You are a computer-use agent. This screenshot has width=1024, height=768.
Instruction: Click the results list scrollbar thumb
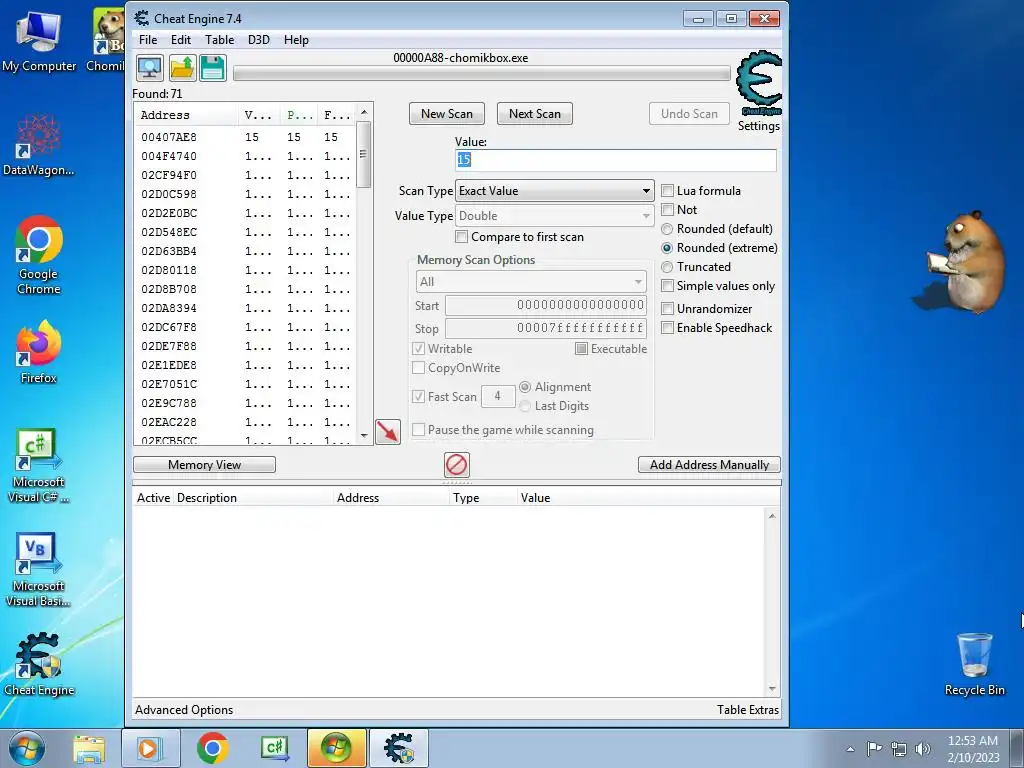[364, 154]
